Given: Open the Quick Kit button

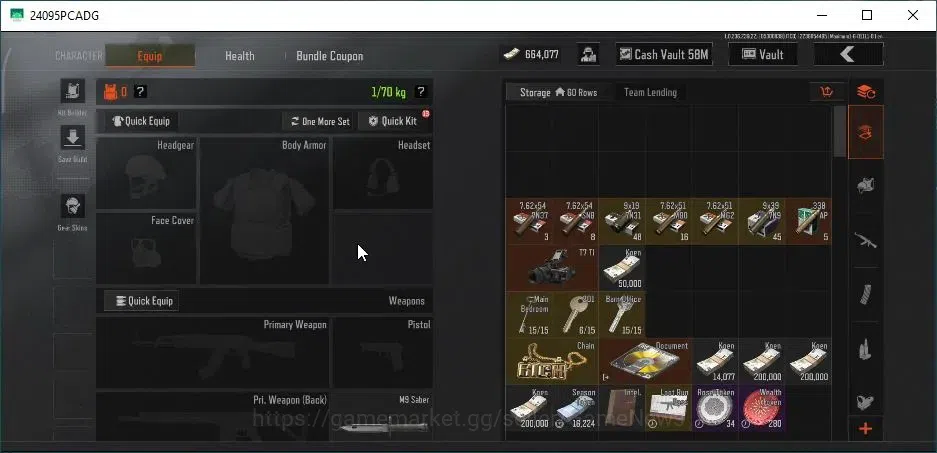Looking at the screenshot, I should (x=393, y=121).
